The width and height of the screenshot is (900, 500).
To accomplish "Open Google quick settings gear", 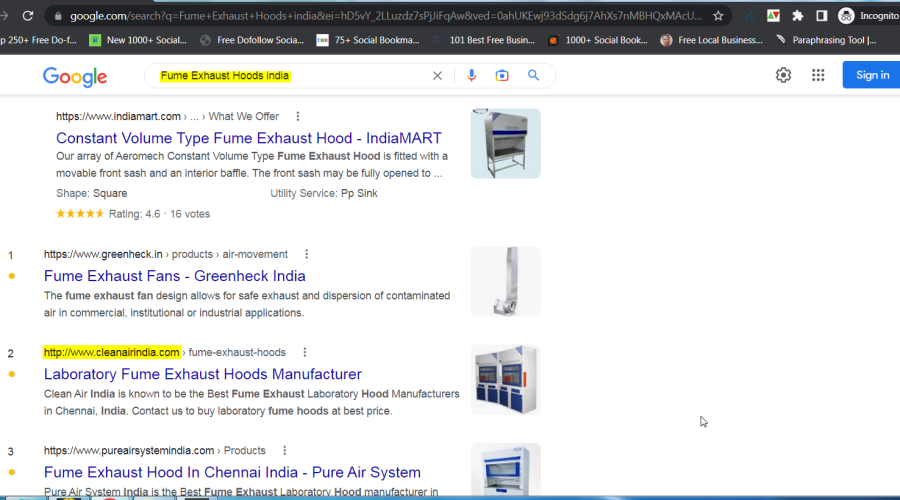I will click(x=783, y=75).
